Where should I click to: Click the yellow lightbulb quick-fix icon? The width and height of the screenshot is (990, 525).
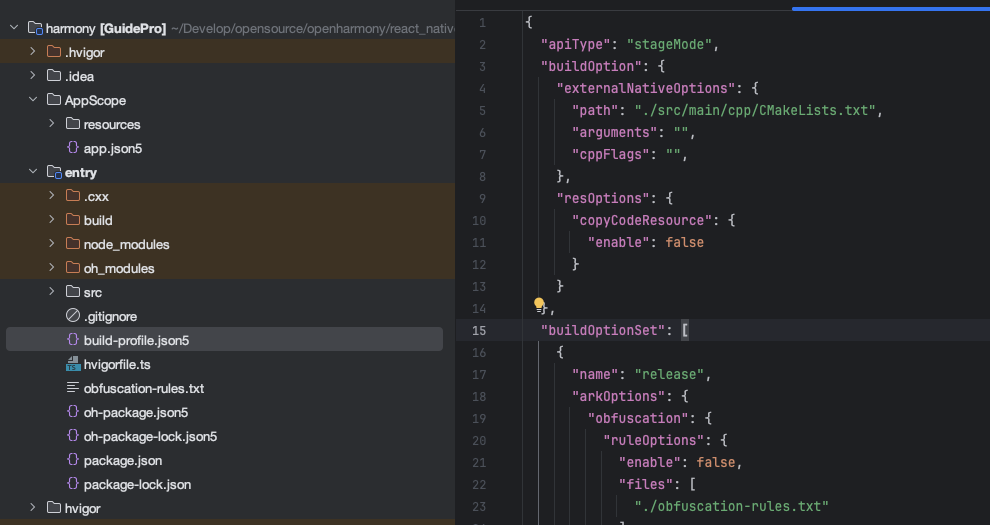pyautogui.click(x=539, y=305)
